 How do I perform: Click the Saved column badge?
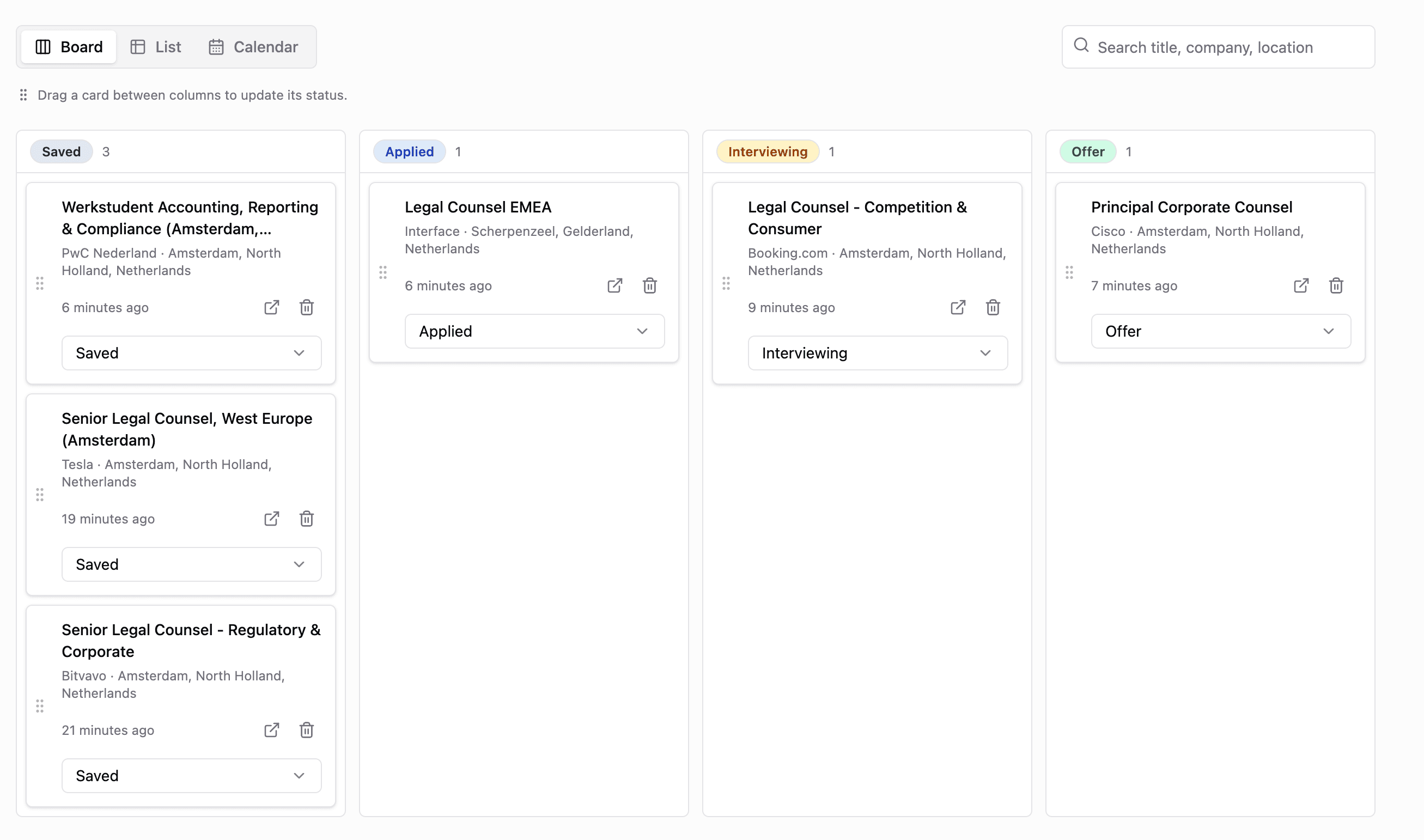click(61, 151)
